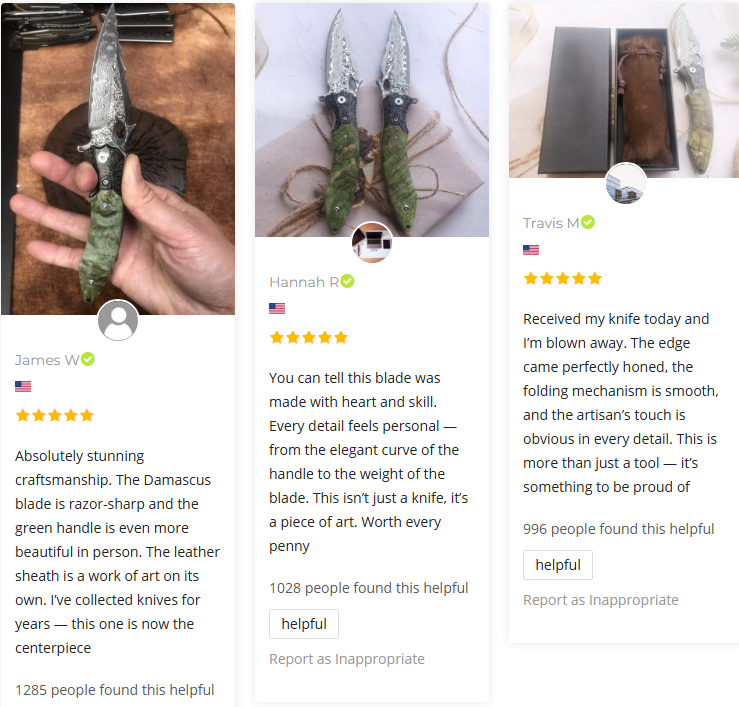Screen dimensions: 739x707
Task: Click Travis M's five-star rating
Action: point(563,279)
